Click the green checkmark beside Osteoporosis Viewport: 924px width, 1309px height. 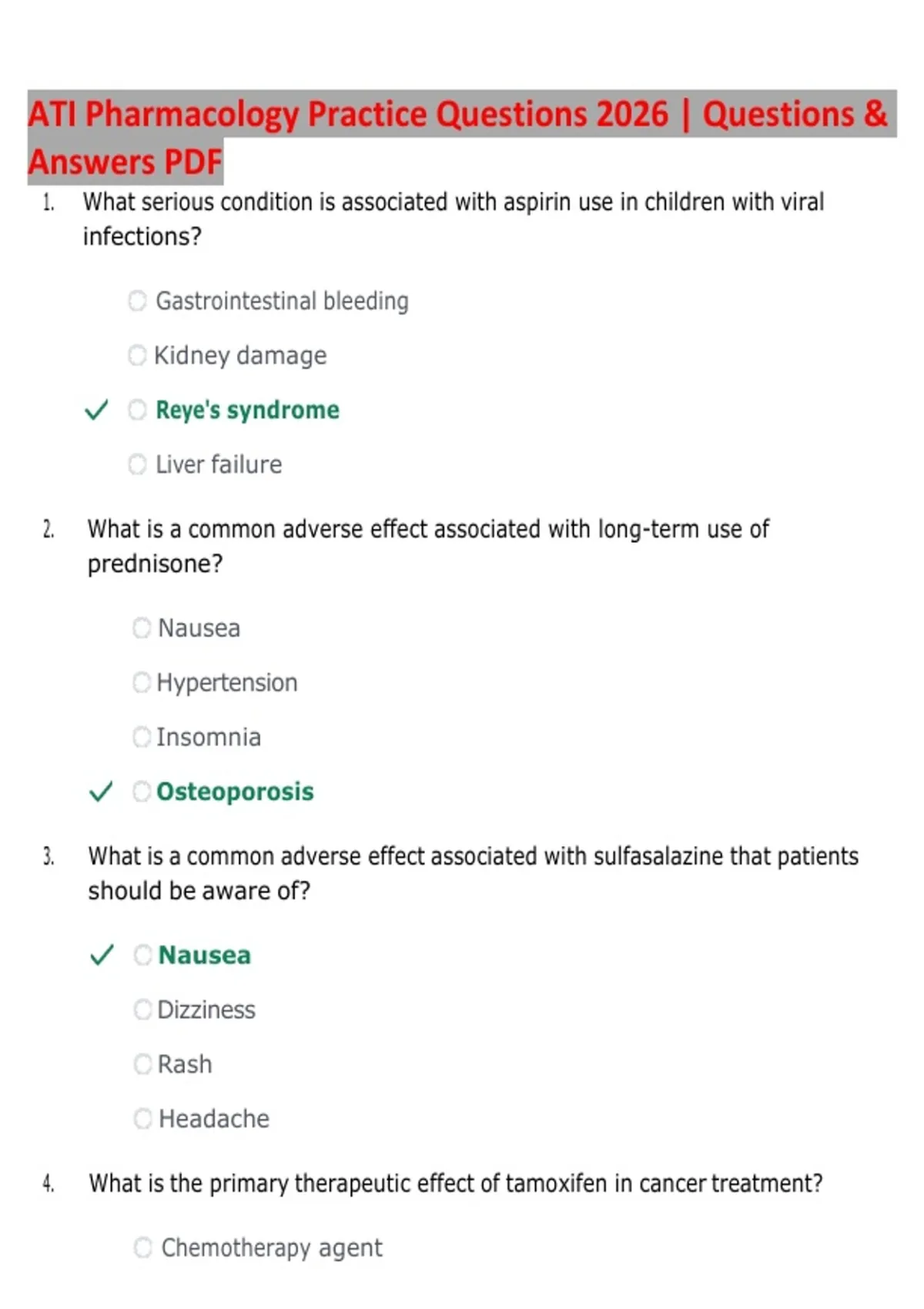pyautogui.click(x=101, y=792)
